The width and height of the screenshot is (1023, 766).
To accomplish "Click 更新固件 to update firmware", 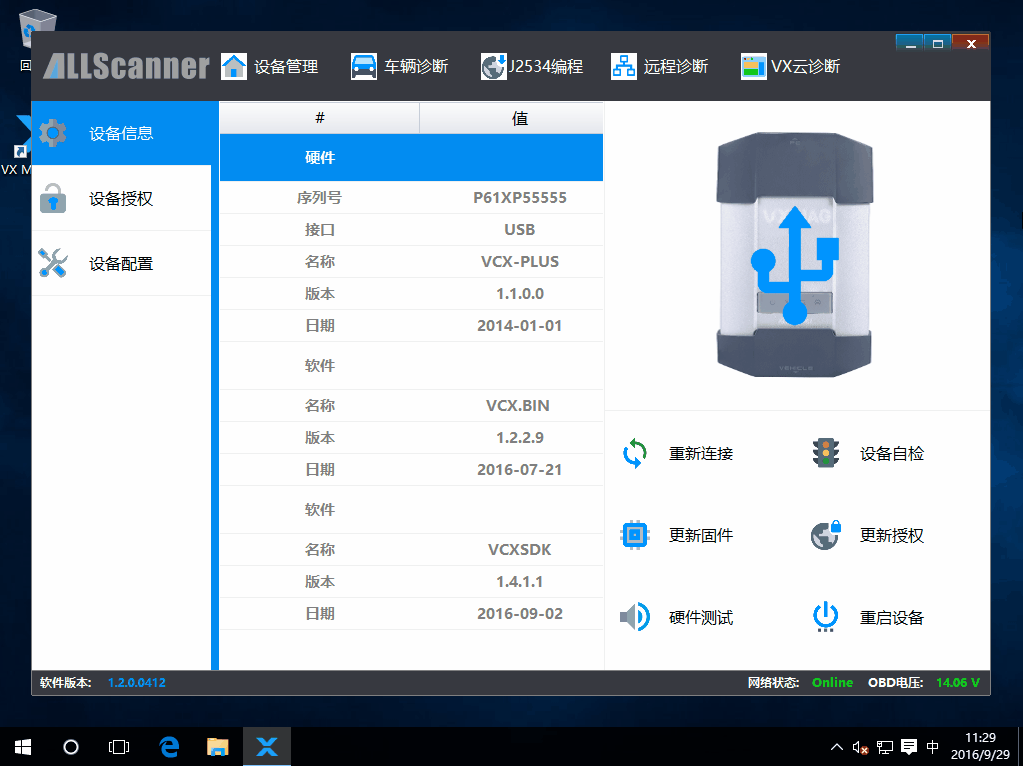I will [x=701, y=535].
